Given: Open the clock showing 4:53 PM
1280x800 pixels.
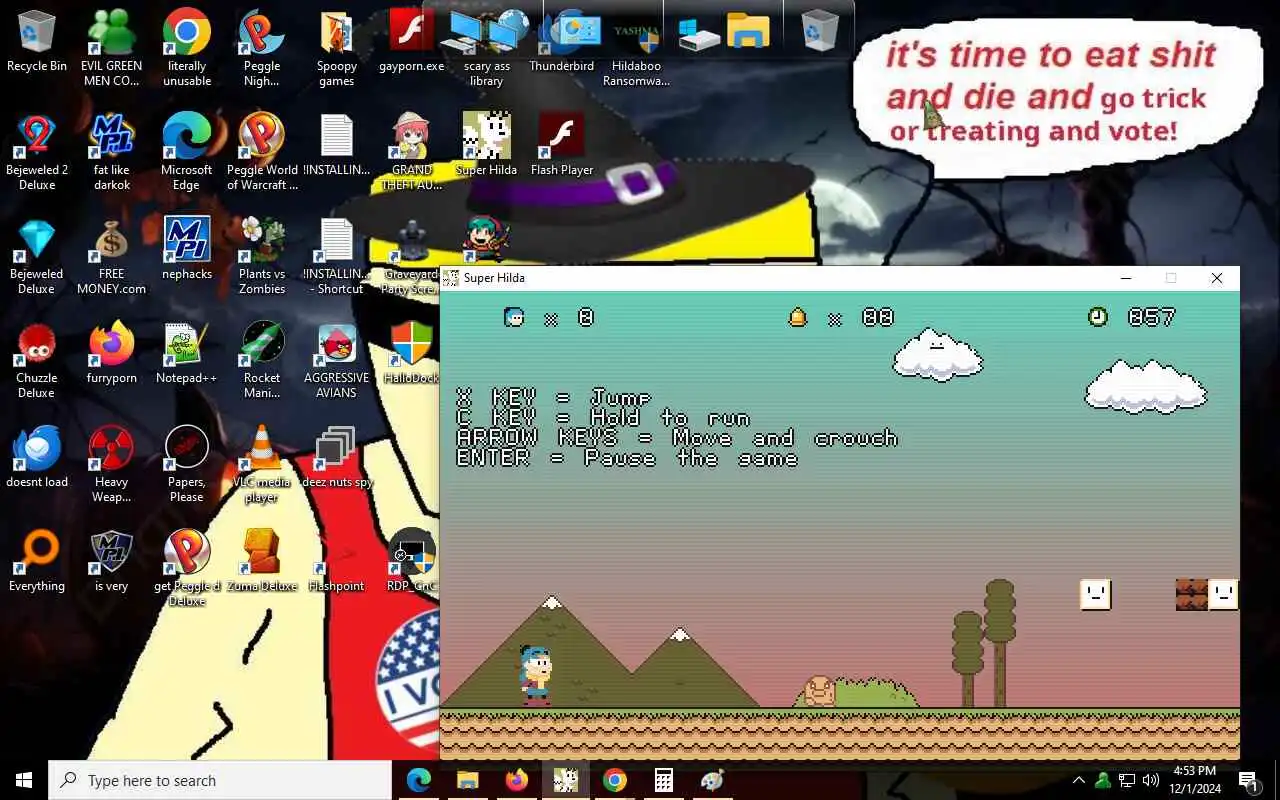Looking at the screenshot, I should [1194, 780].
